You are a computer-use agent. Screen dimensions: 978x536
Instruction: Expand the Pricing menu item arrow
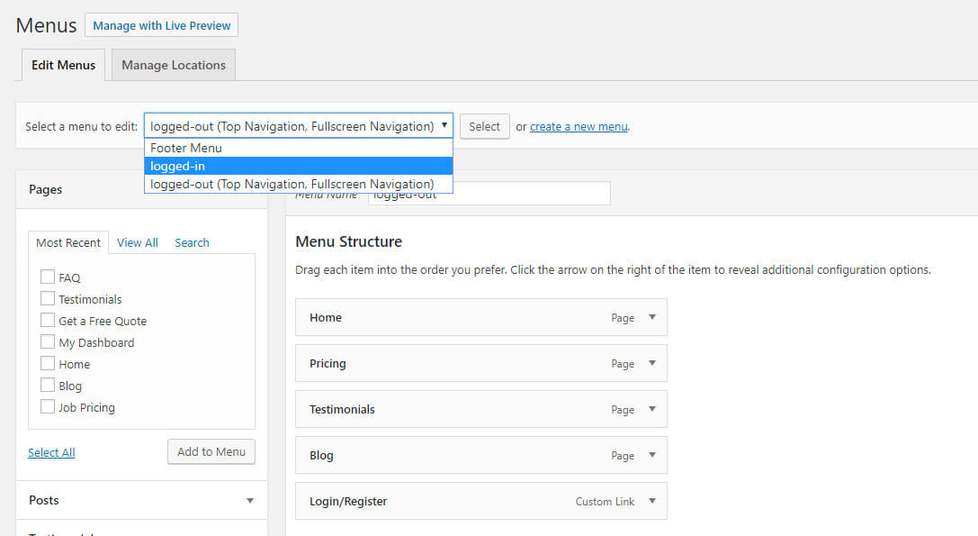[x=652, y=363]
